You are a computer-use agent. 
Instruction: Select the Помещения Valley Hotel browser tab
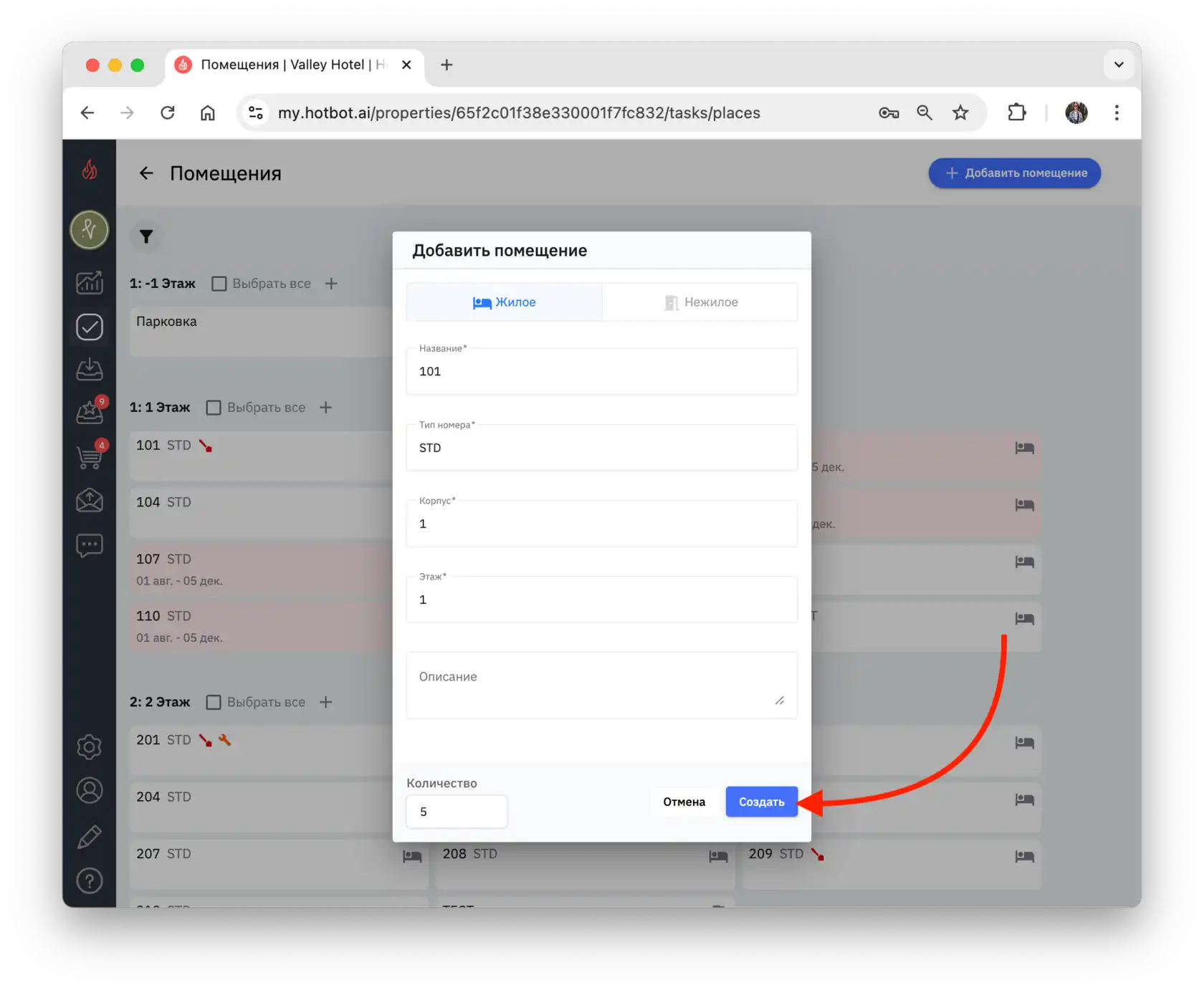pos(295,64)
